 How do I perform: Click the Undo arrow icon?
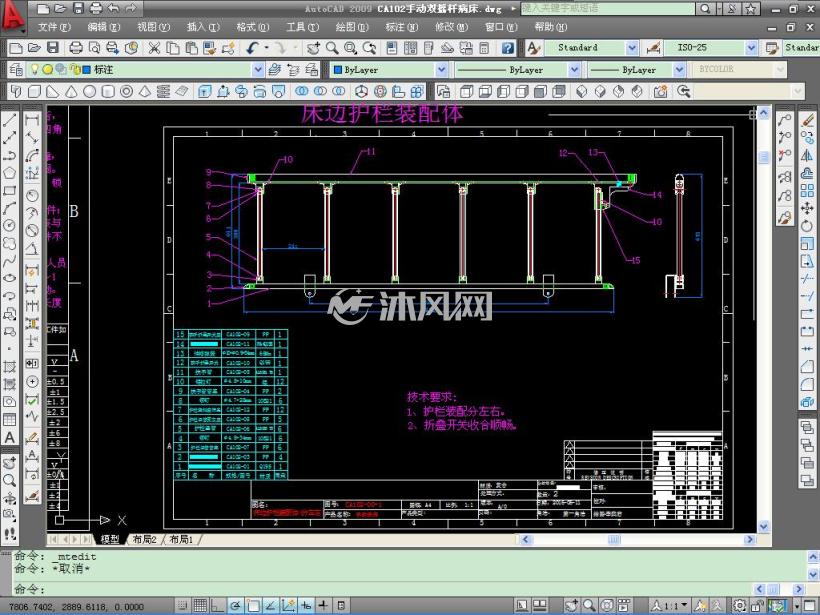(x=253, y=48)
